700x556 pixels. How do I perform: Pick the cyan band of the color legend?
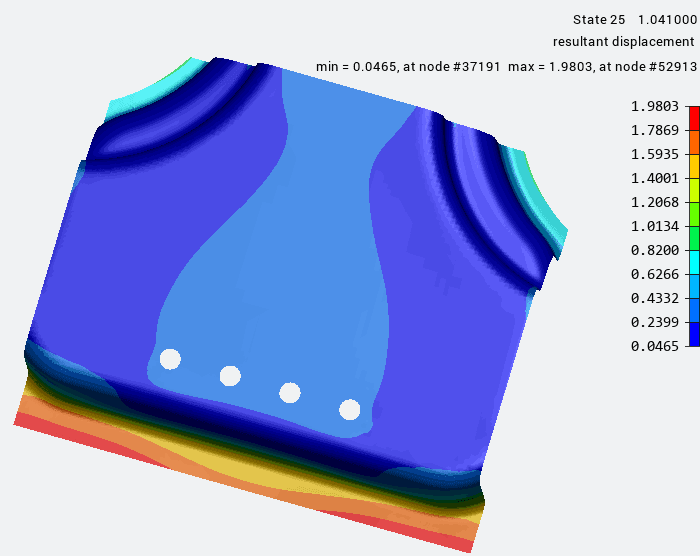[695, 262]
